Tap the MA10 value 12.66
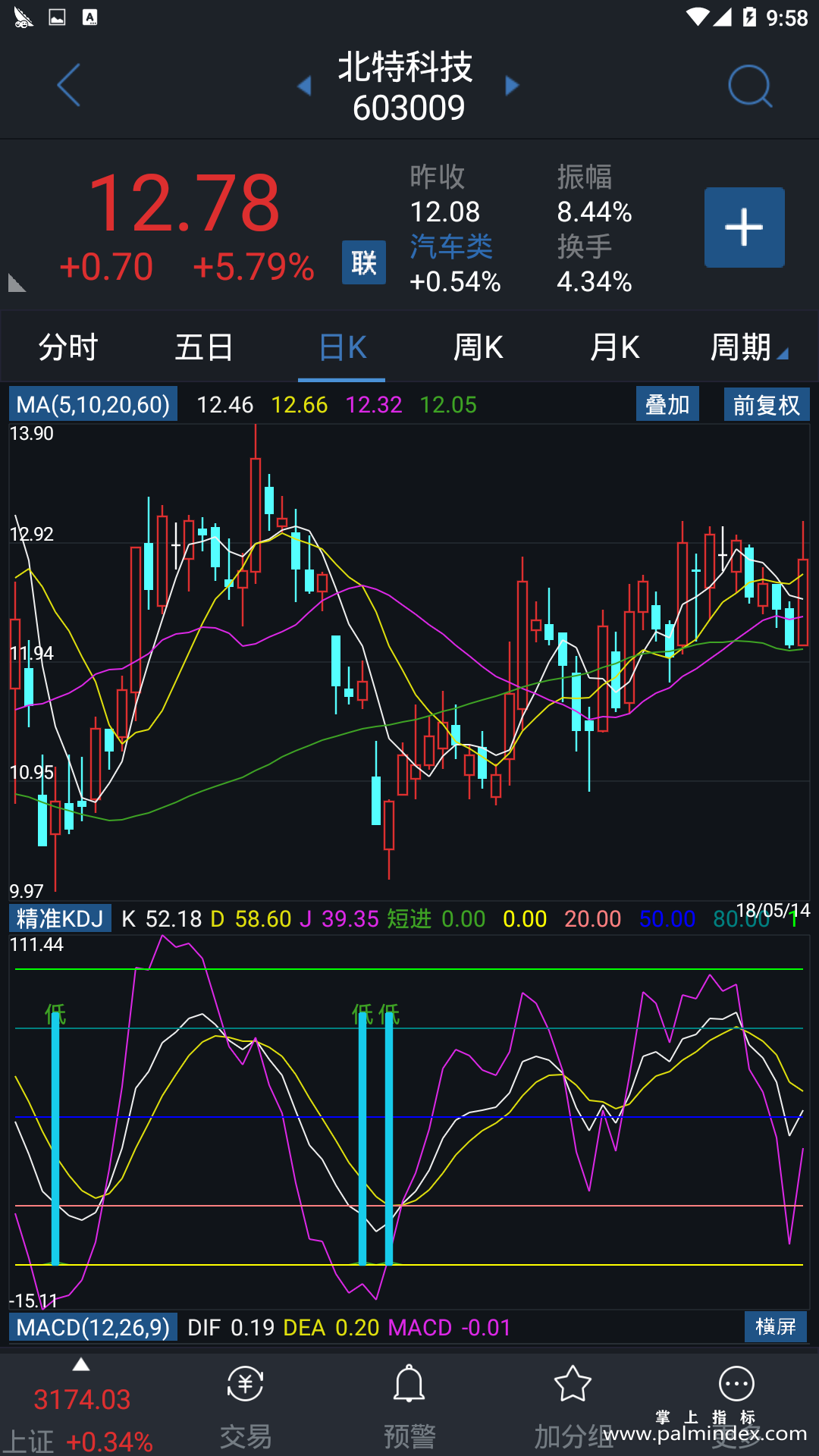 click(x=300, y=405)
